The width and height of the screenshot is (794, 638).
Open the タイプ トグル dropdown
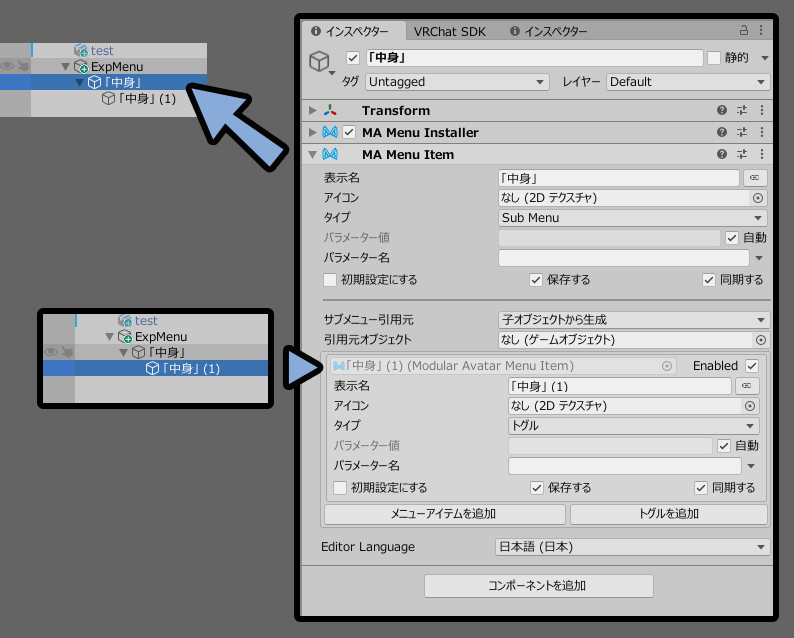[633, 425]
